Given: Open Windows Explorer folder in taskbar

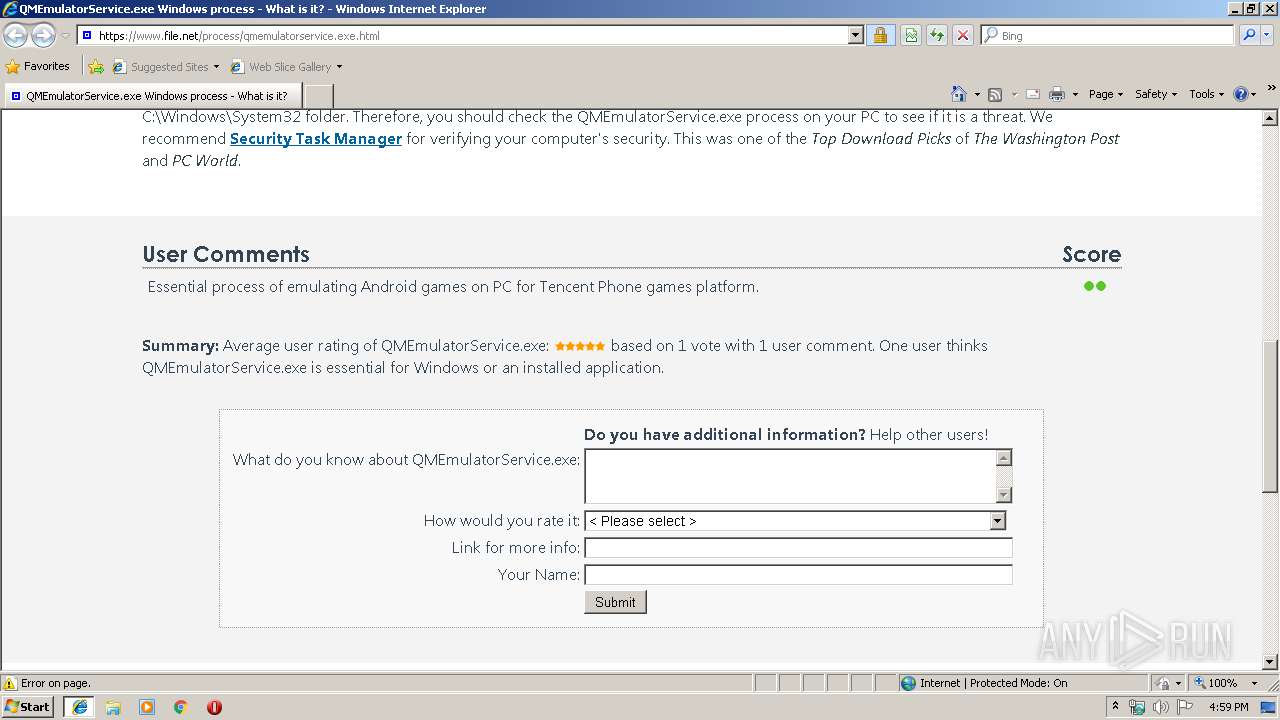Looking at the screenshot, I should [113, 707].
